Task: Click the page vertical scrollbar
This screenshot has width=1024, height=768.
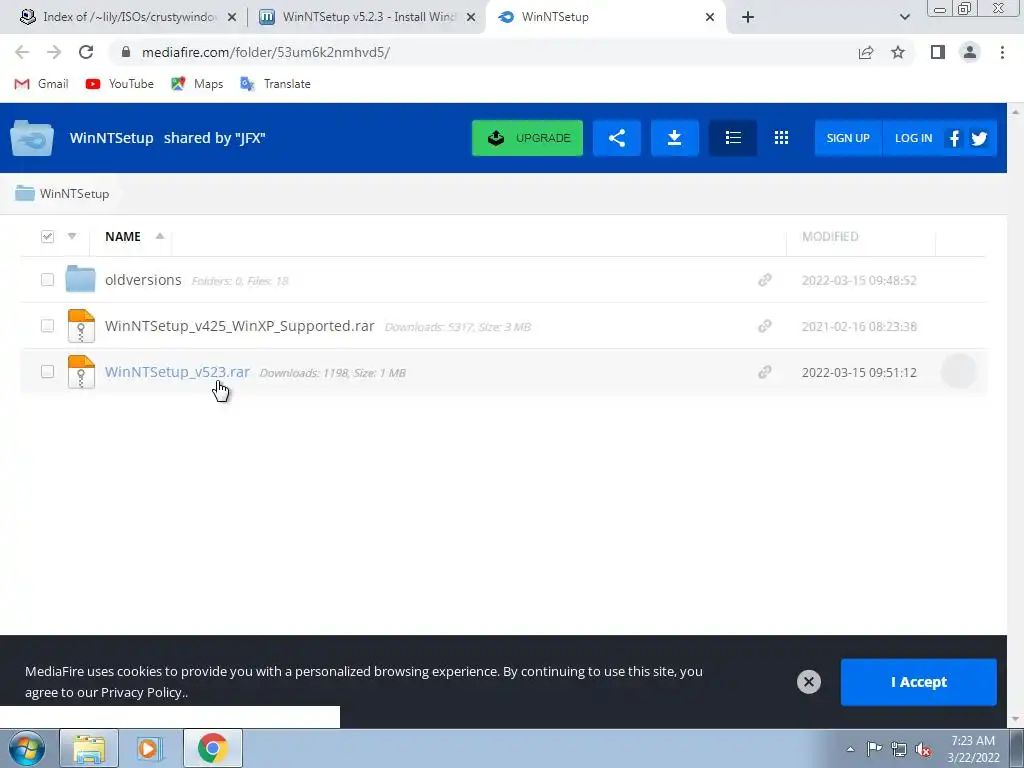Action: click(1016, 415)
